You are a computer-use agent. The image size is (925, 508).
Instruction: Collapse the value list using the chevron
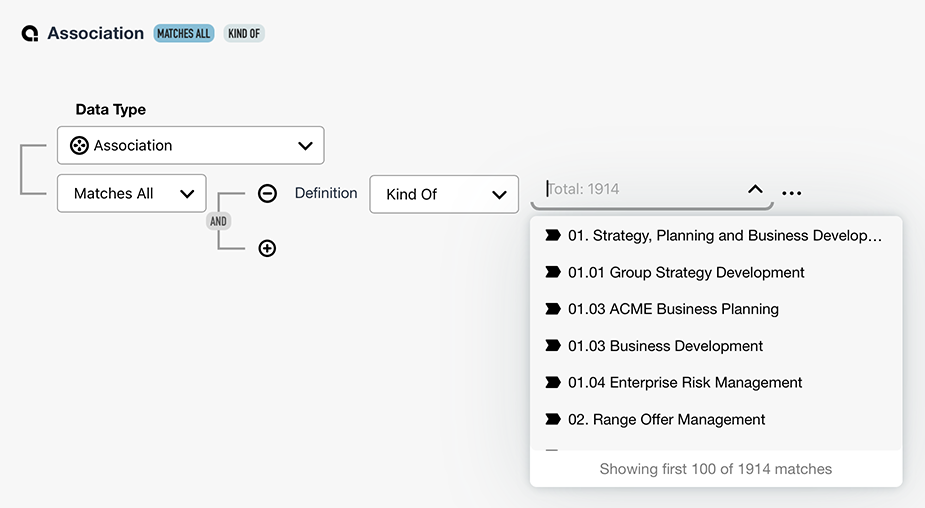pyautogui.click(x=755, y=189)
